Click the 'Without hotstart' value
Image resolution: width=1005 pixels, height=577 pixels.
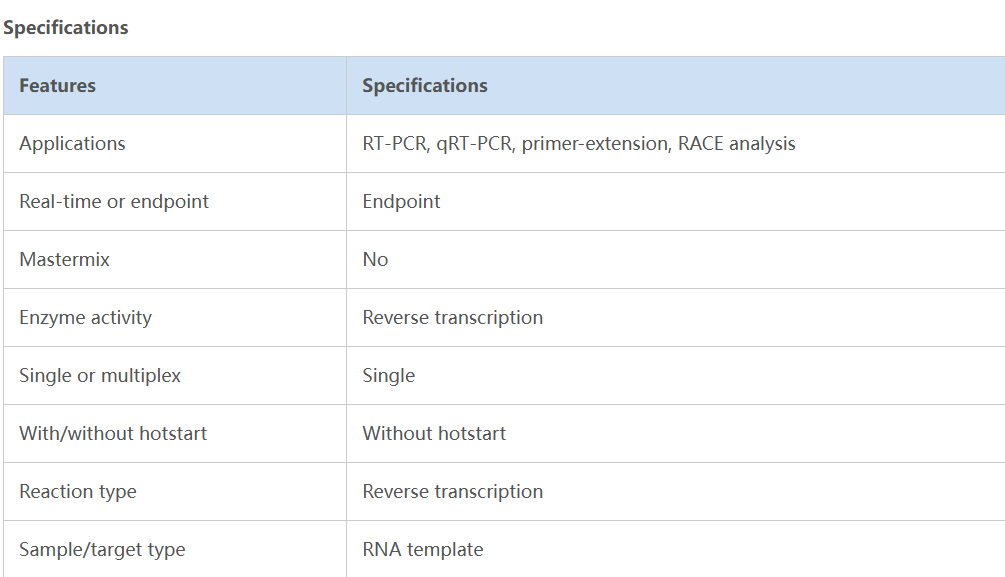pos(434,433)
